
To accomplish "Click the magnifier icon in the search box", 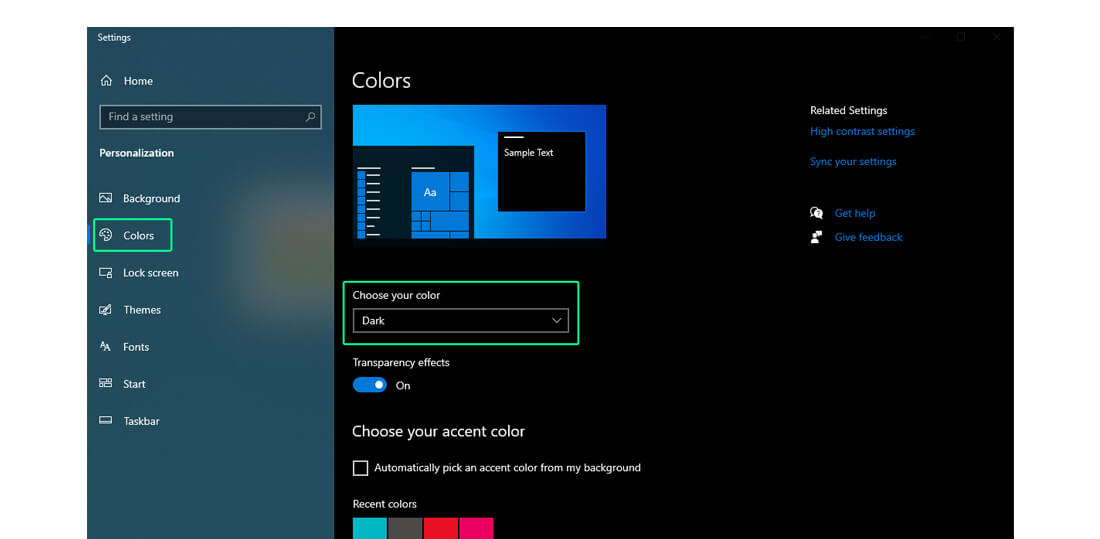I will tap(310, 117).
